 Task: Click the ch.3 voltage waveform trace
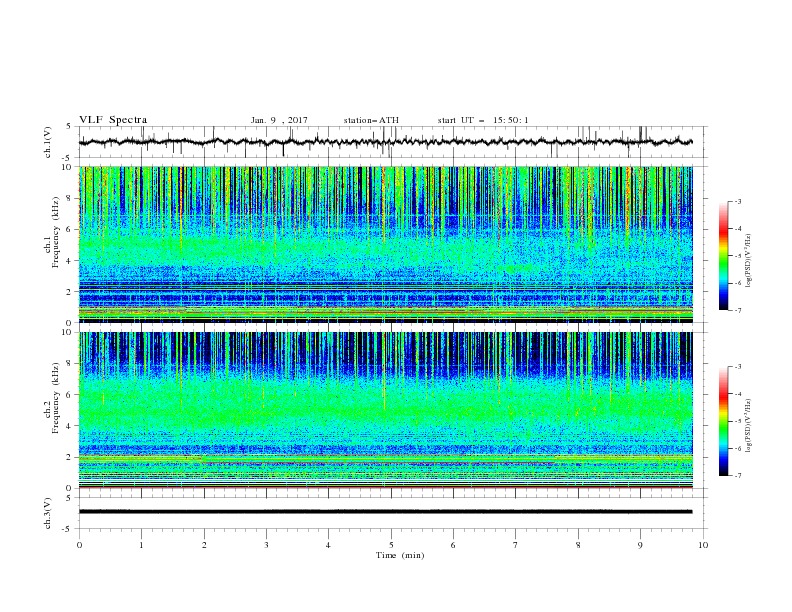[x=385, y=512]
